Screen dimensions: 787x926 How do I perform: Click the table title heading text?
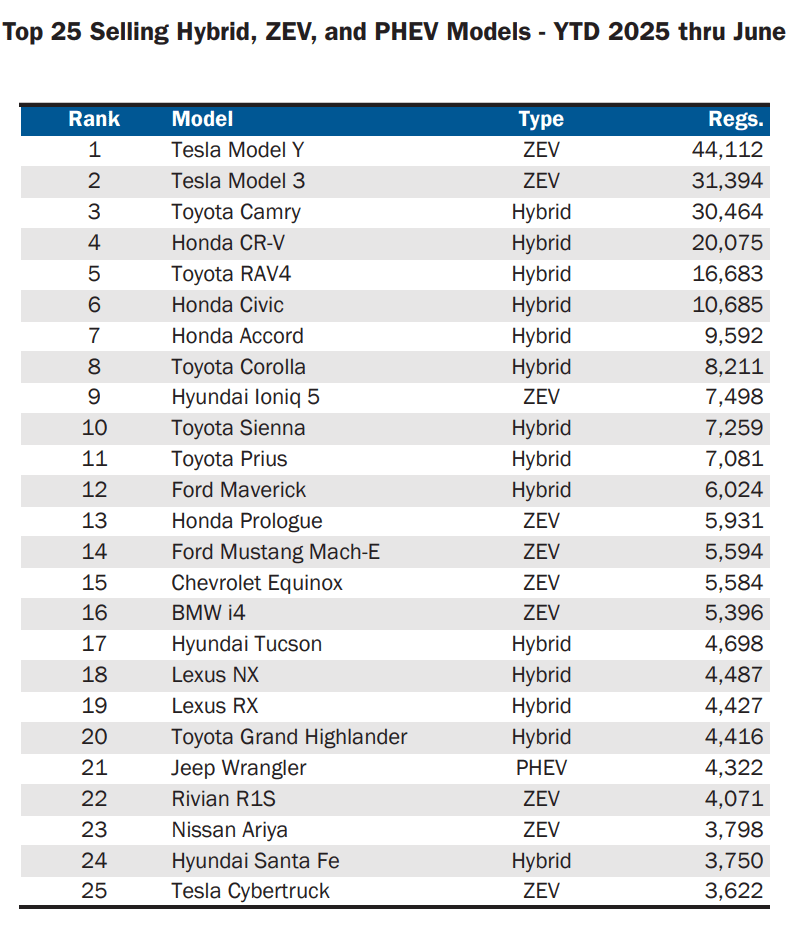tap(394, 31)
